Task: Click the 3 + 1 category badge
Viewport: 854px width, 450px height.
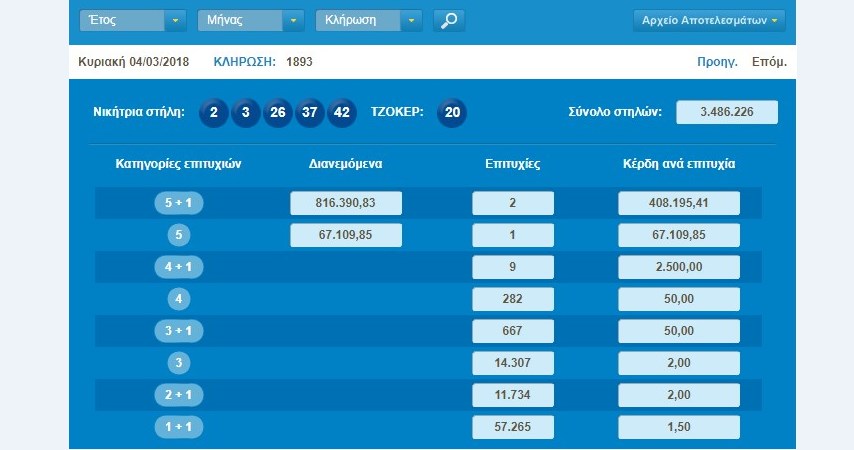Action: coord(179,331)
